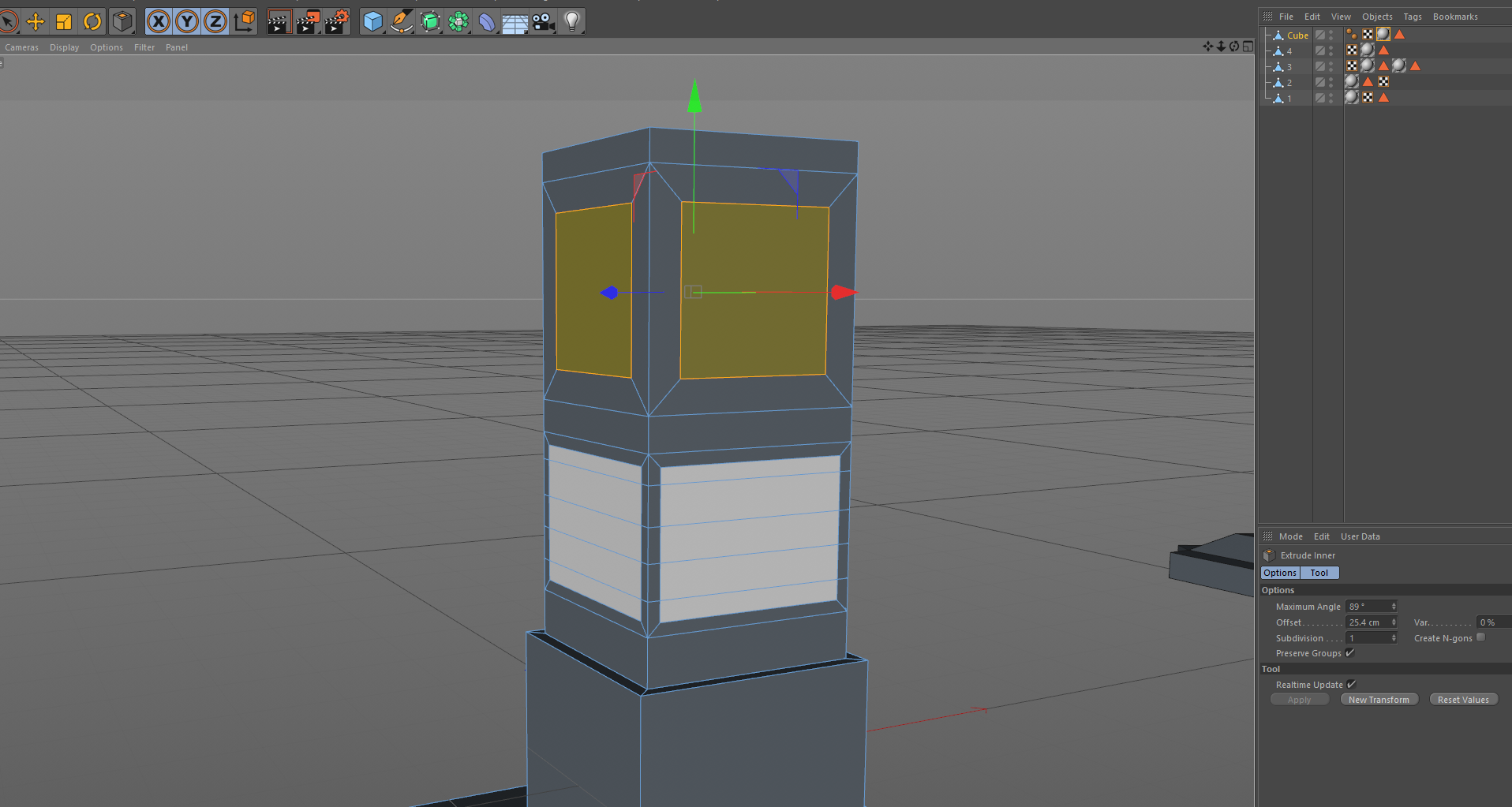This screenshot has height=807, width=1512.
Task: Toggle Preserve Groups checkbox
Action: point(1349,653)
